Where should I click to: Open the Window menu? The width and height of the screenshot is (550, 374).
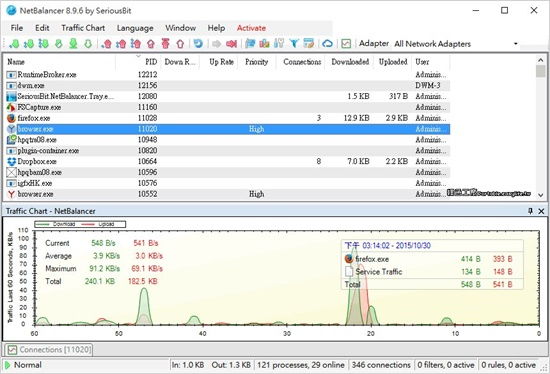[x=181, y=28]
